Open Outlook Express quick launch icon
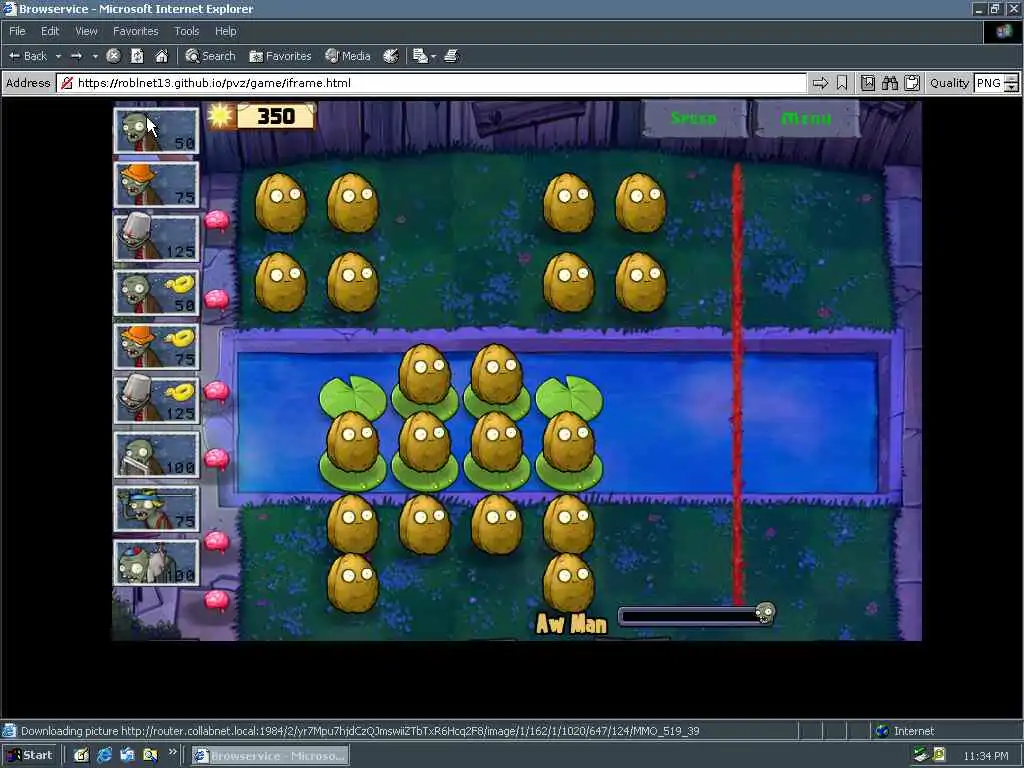Screen dimensions: 1024x768 tap(127, 756)
